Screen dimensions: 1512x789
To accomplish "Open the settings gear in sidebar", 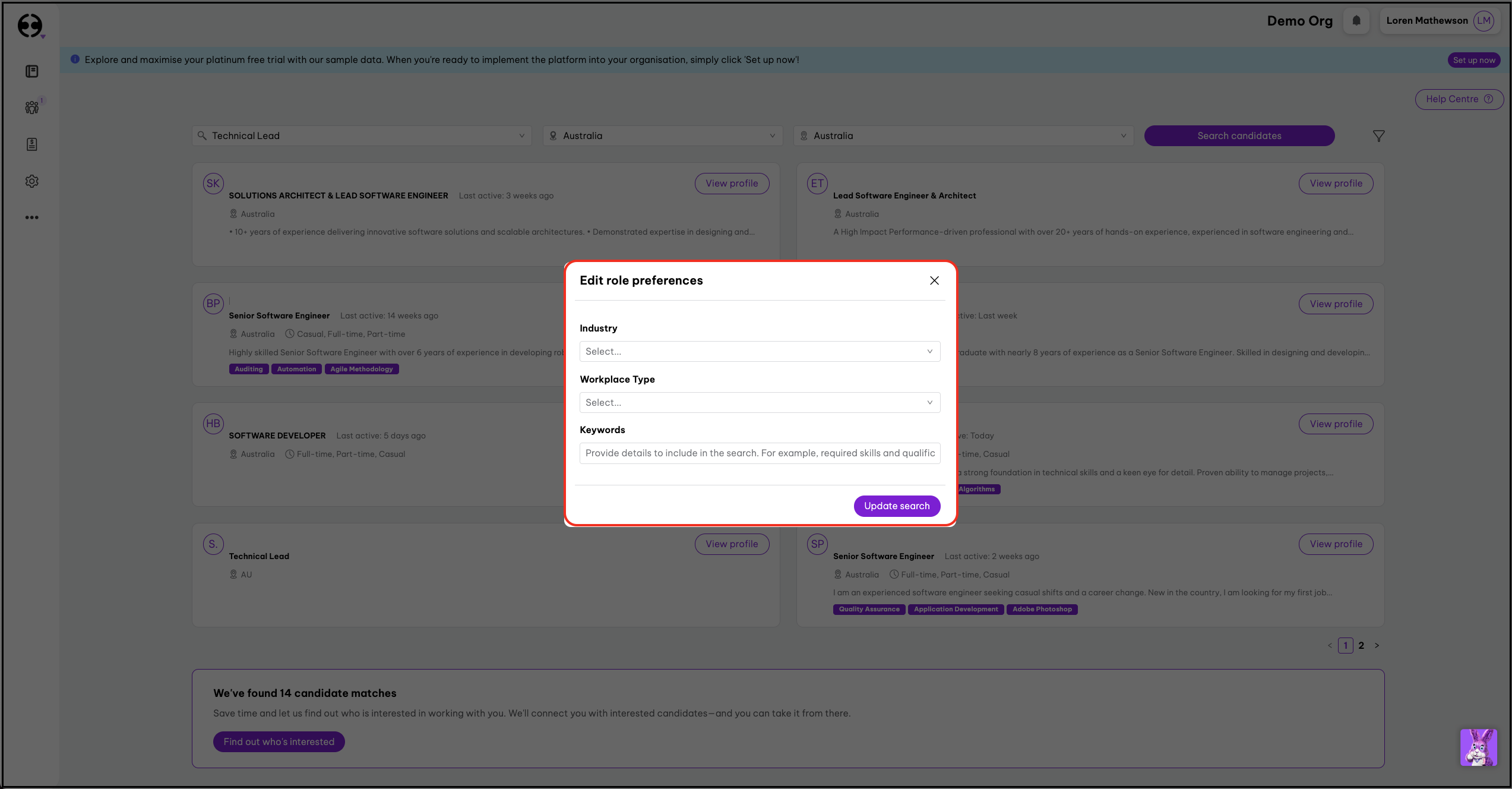I will click(x=32, y=181).
